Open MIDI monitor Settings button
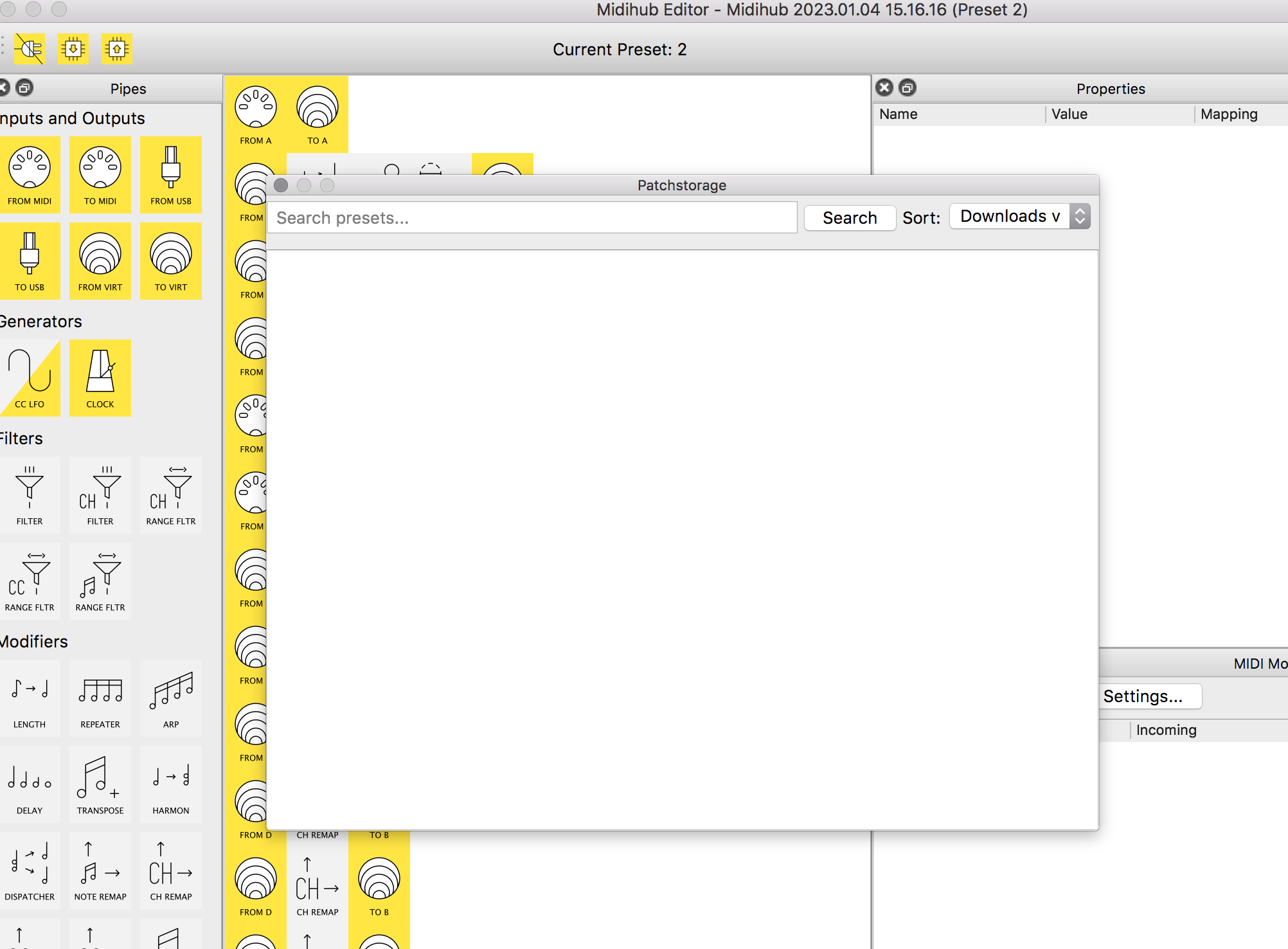This screenshot has width=1288, height=949. tap(1150, 696)
